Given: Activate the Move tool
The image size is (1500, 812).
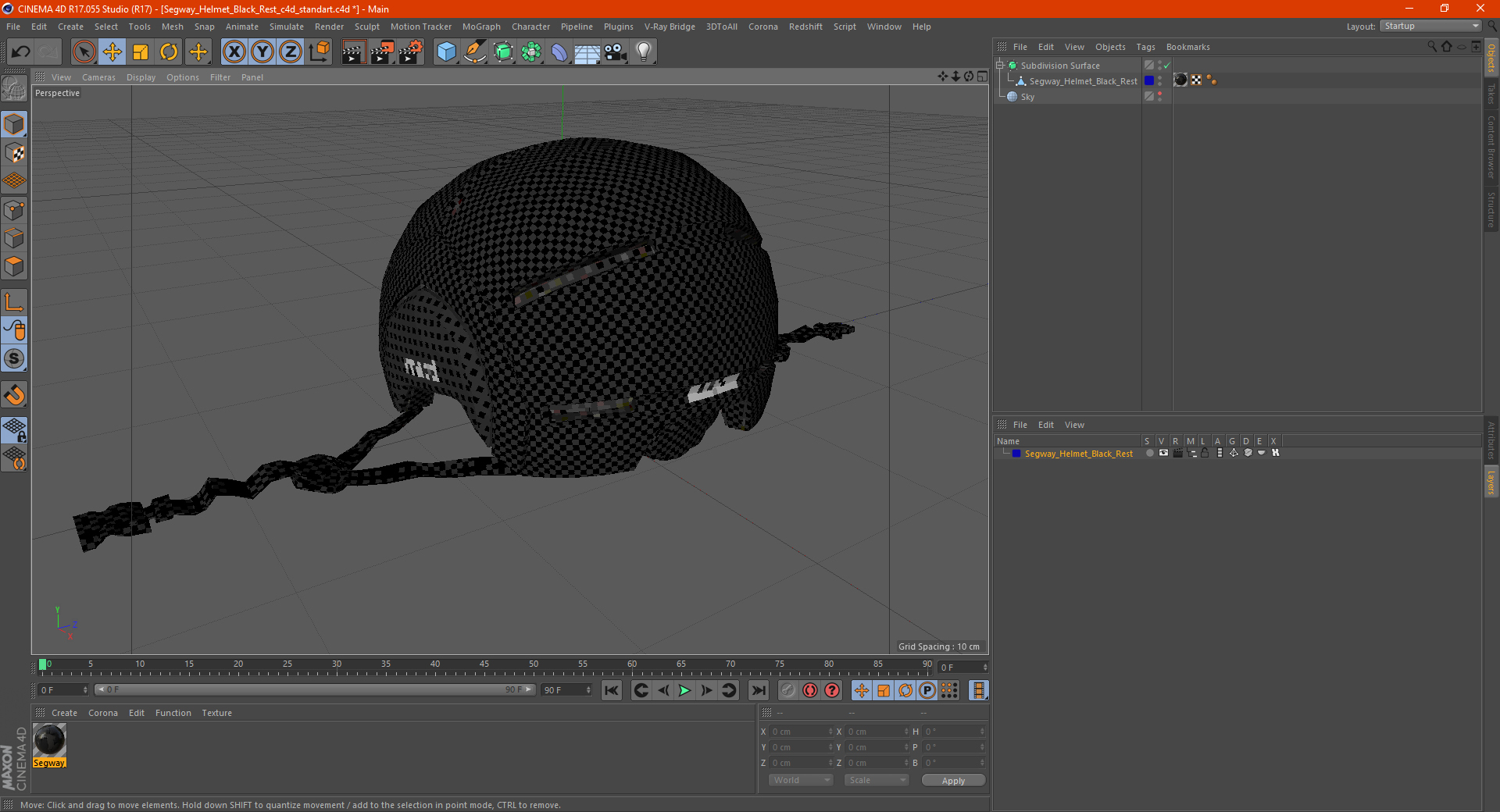Looking at the screenshot, I should [x=112, y=52].
